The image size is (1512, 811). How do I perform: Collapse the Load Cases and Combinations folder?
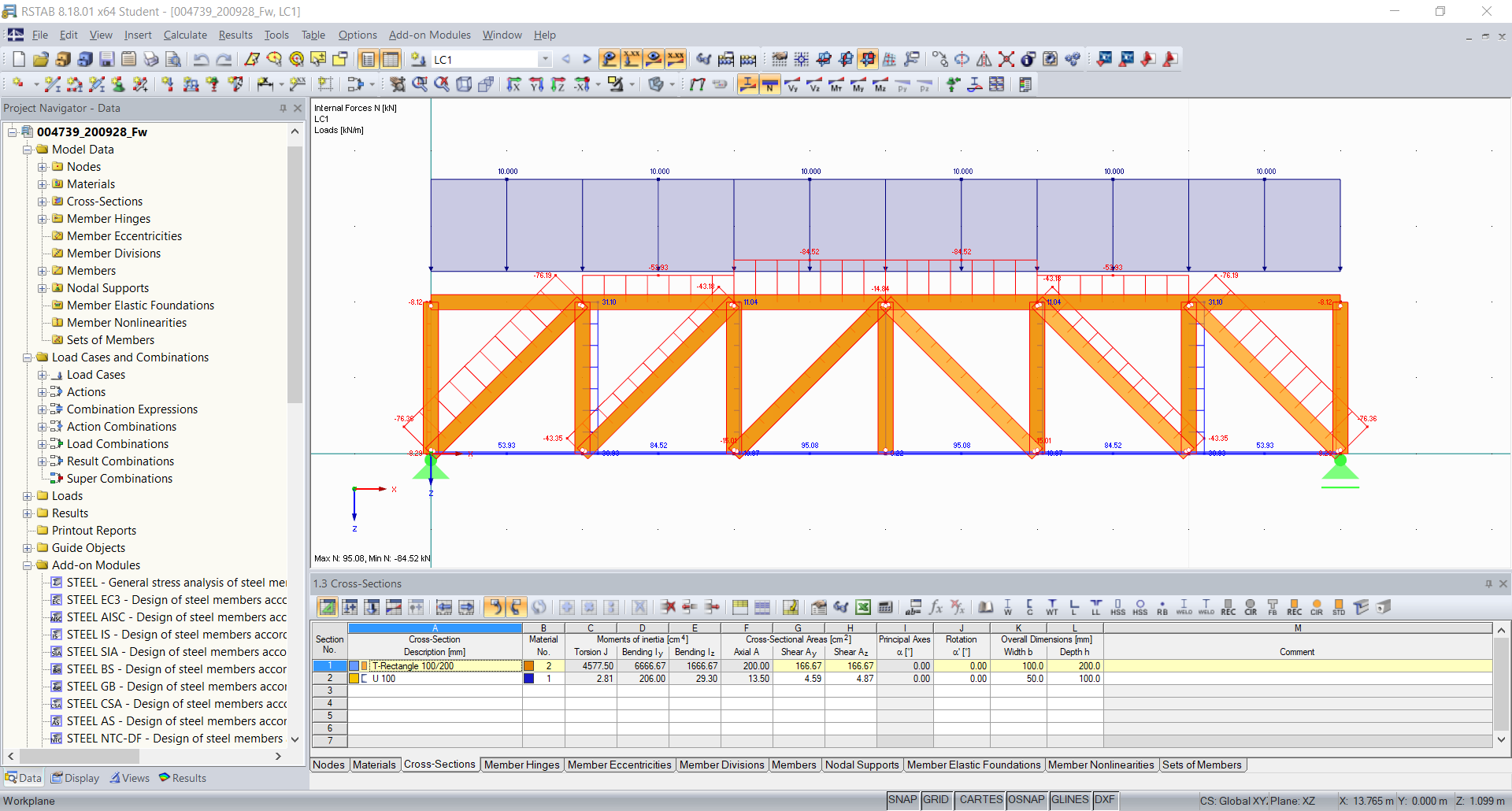28,357
